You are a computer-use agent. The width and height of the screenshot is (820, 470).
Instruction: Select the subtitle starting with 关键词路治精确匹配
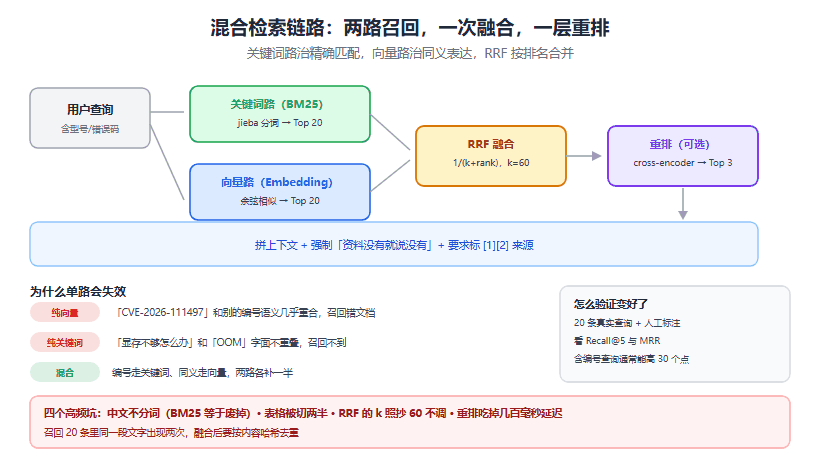(410, 53)
